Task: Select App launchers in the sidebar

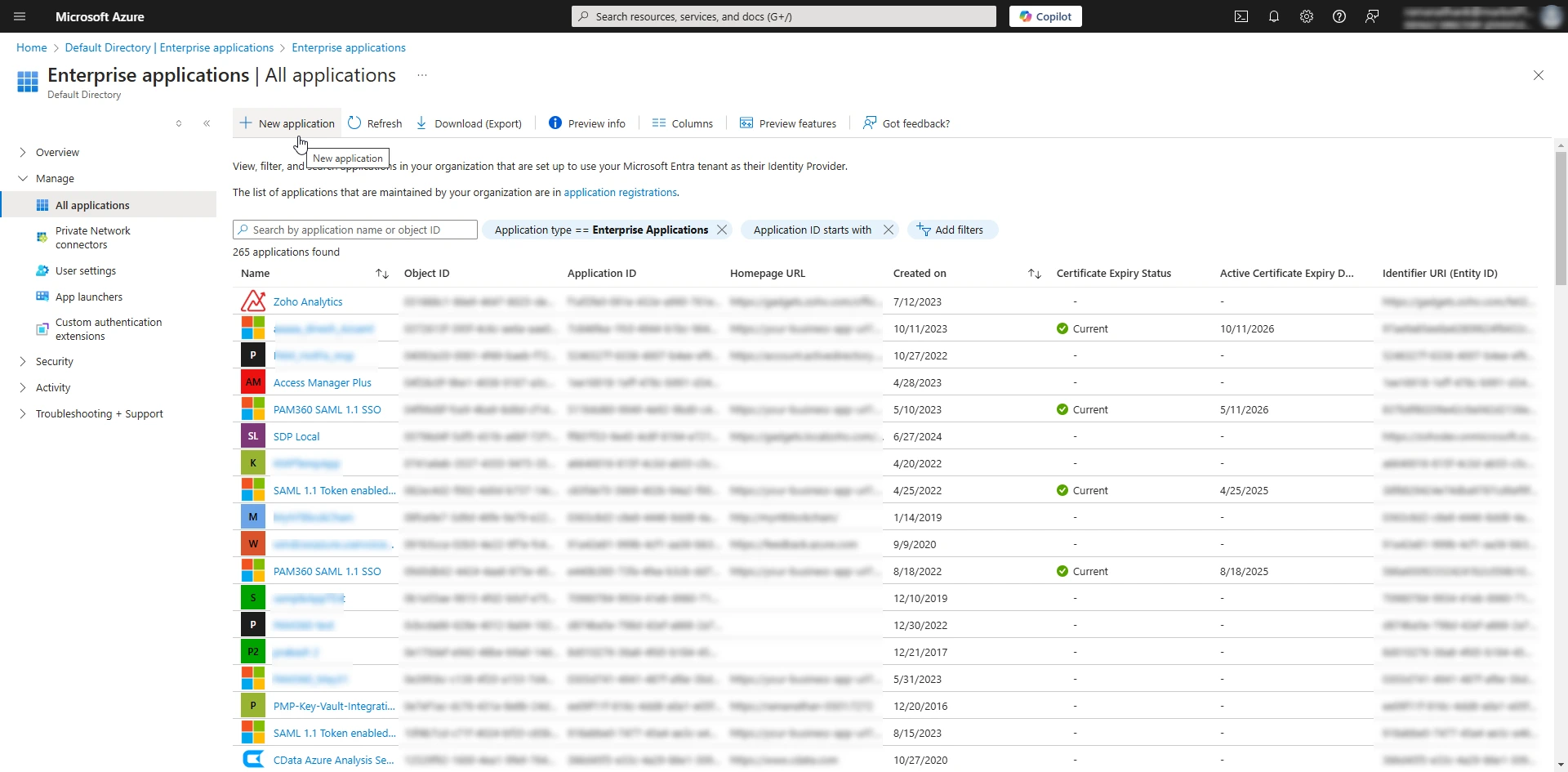Action: [x=89, y=297]
